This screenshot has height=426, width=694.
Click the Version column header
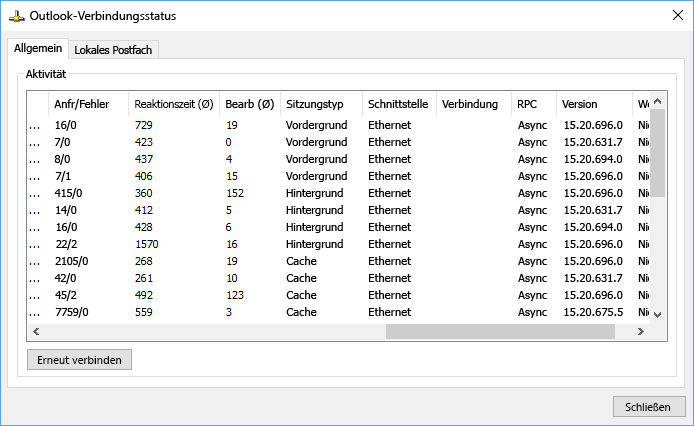pyautogui.click(x=594, y=104)
